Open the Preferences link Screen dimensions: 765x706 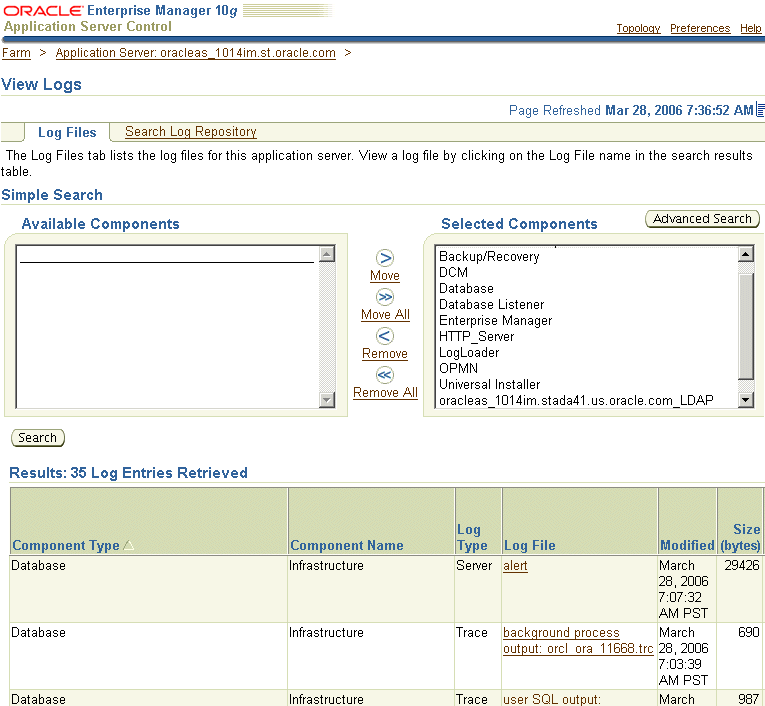(700, 28)
